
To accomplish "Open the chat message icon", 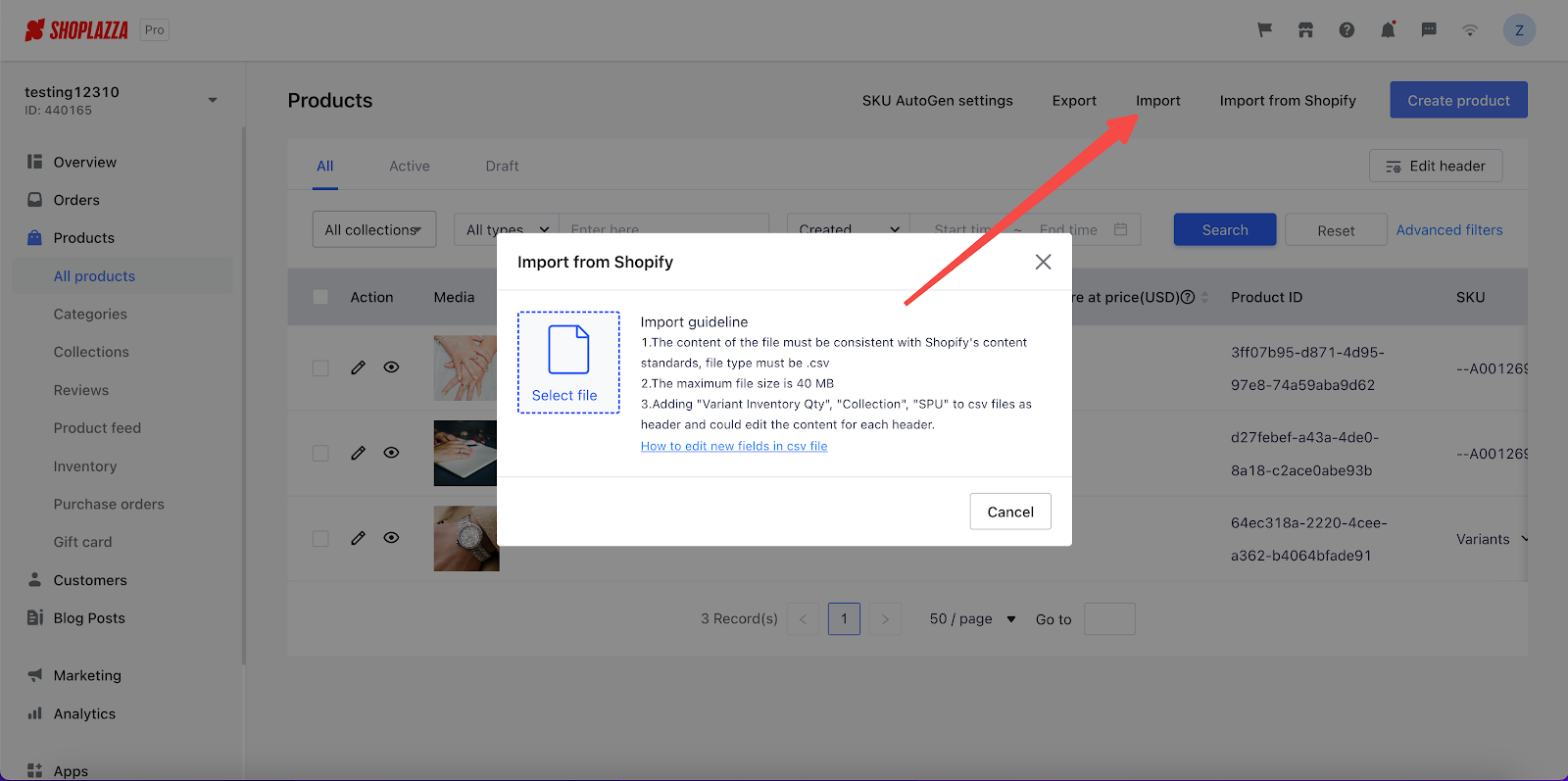I will 1429,30.
